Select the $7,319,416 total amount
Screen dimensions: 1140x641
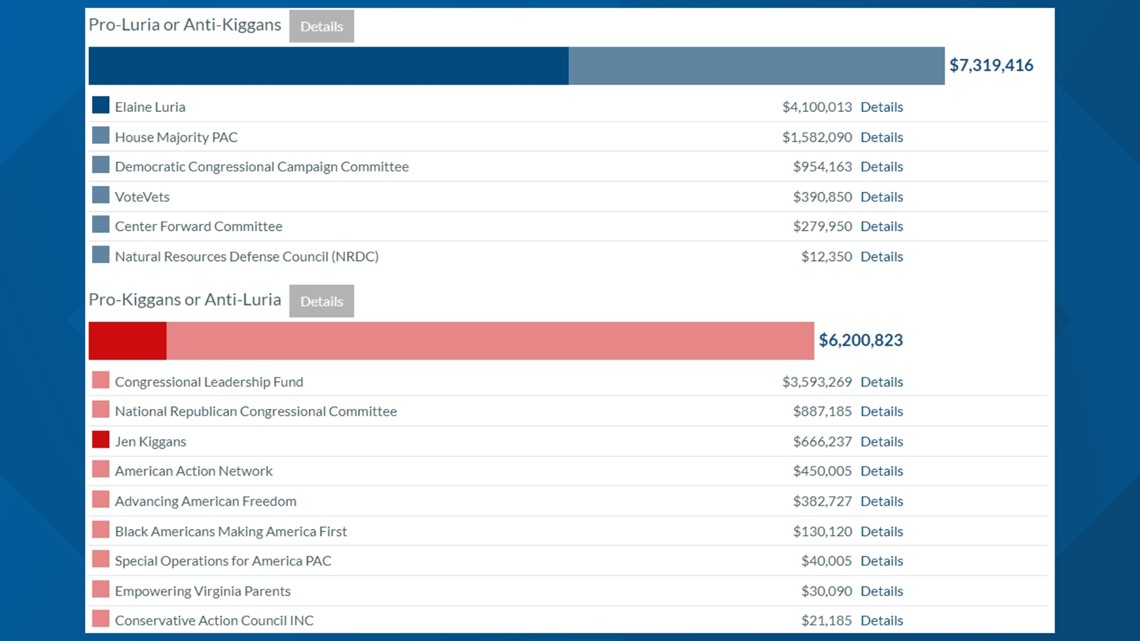(x=991, y=65)
